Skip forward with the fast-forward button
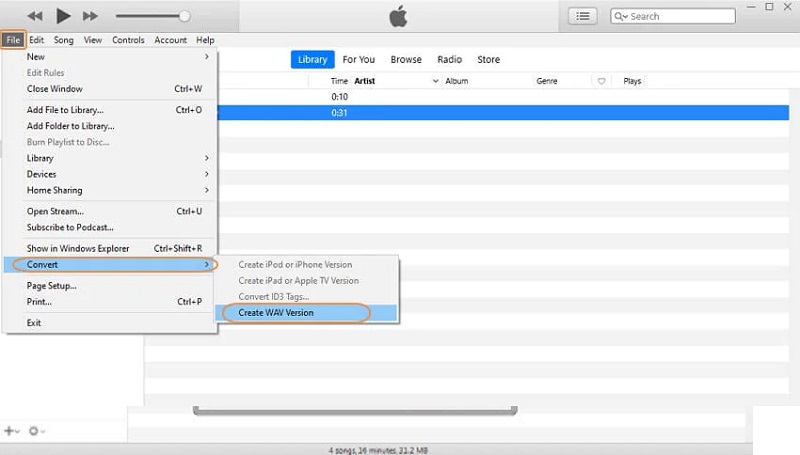The height and width of the screenshot is (455, 800). 90,16
